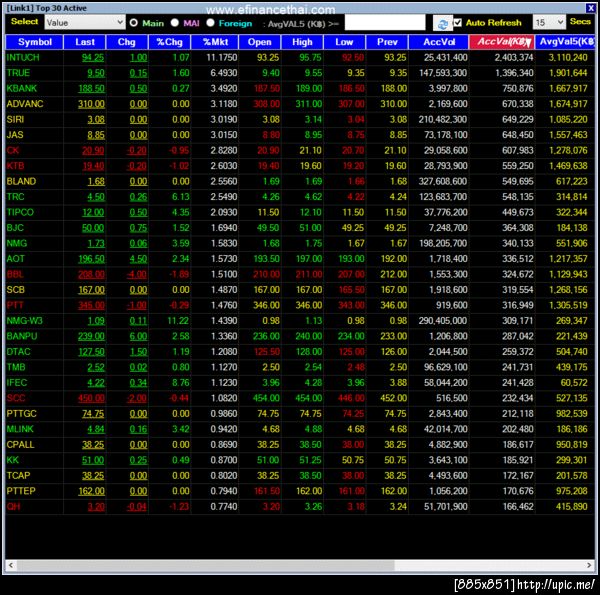Select the SIRI symbol
This screenshot has height=595, width=600.
(15, 119)
